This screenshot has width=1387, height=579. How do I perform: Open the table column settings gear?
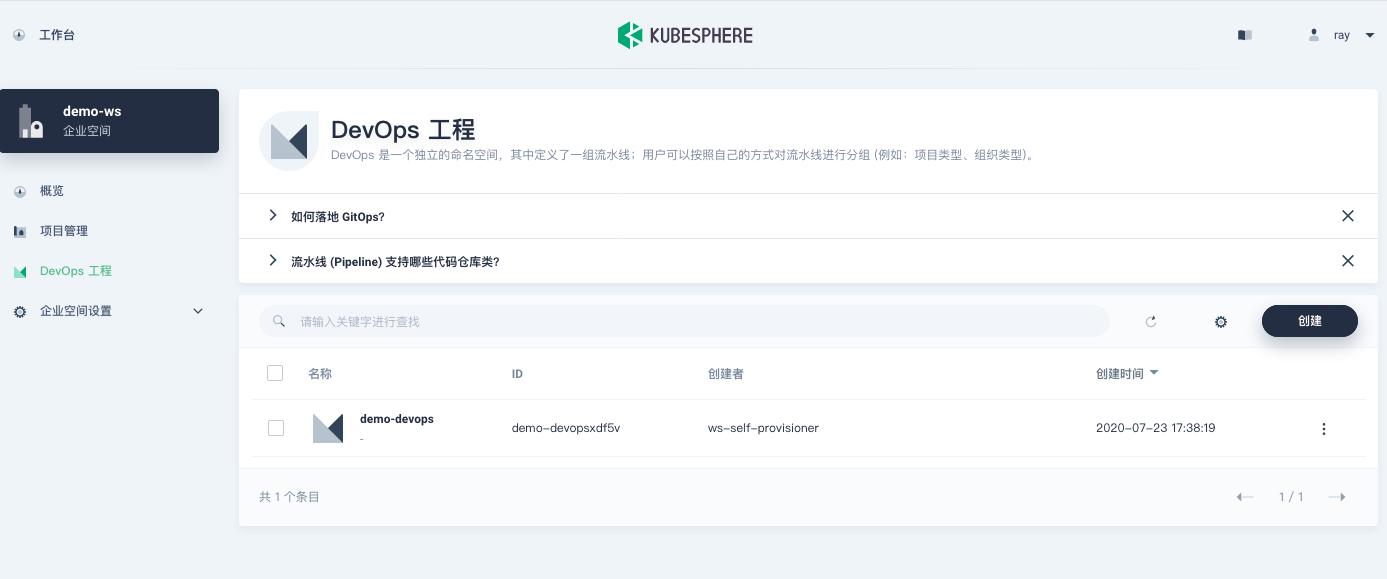point(1221,322)
